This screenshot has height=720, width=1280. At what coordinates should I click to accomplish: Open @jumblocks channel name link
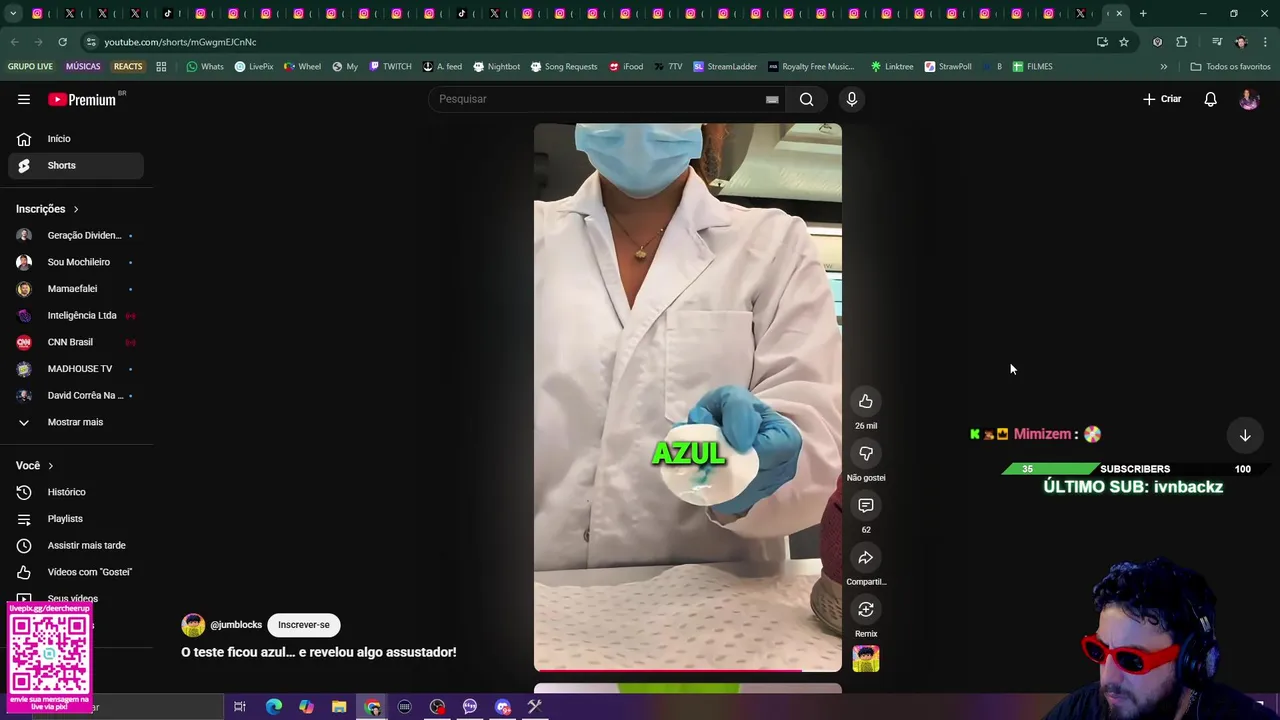click(x=236, y=625)
